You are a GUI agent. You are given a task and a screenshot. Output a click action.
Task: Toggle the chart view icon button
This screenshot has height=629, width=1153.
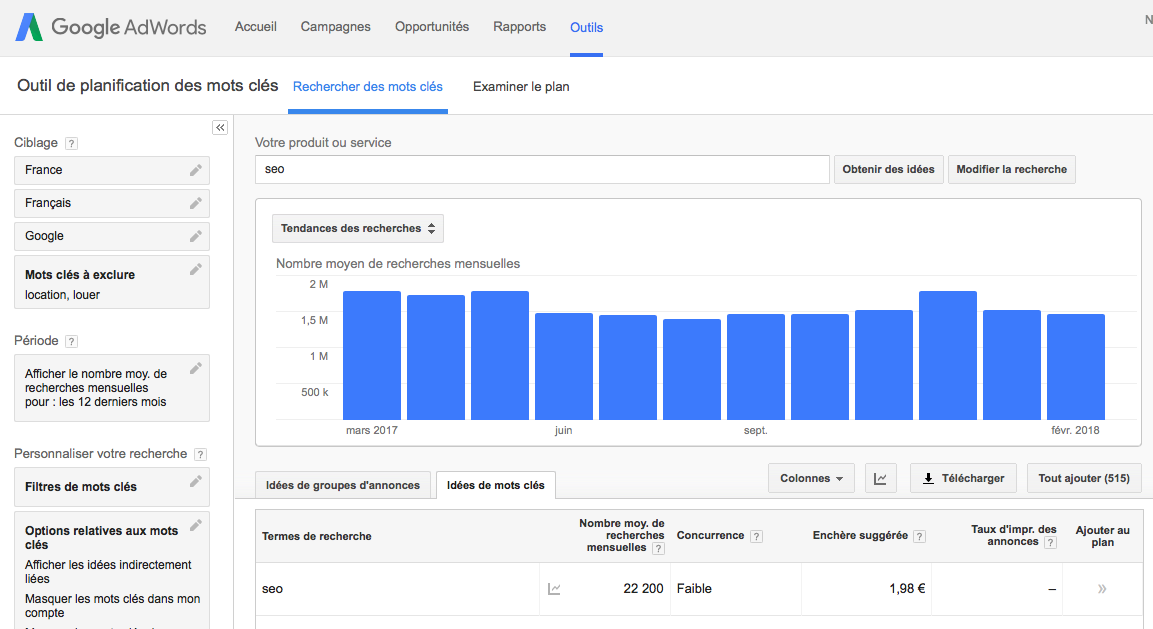coord(880,478)
